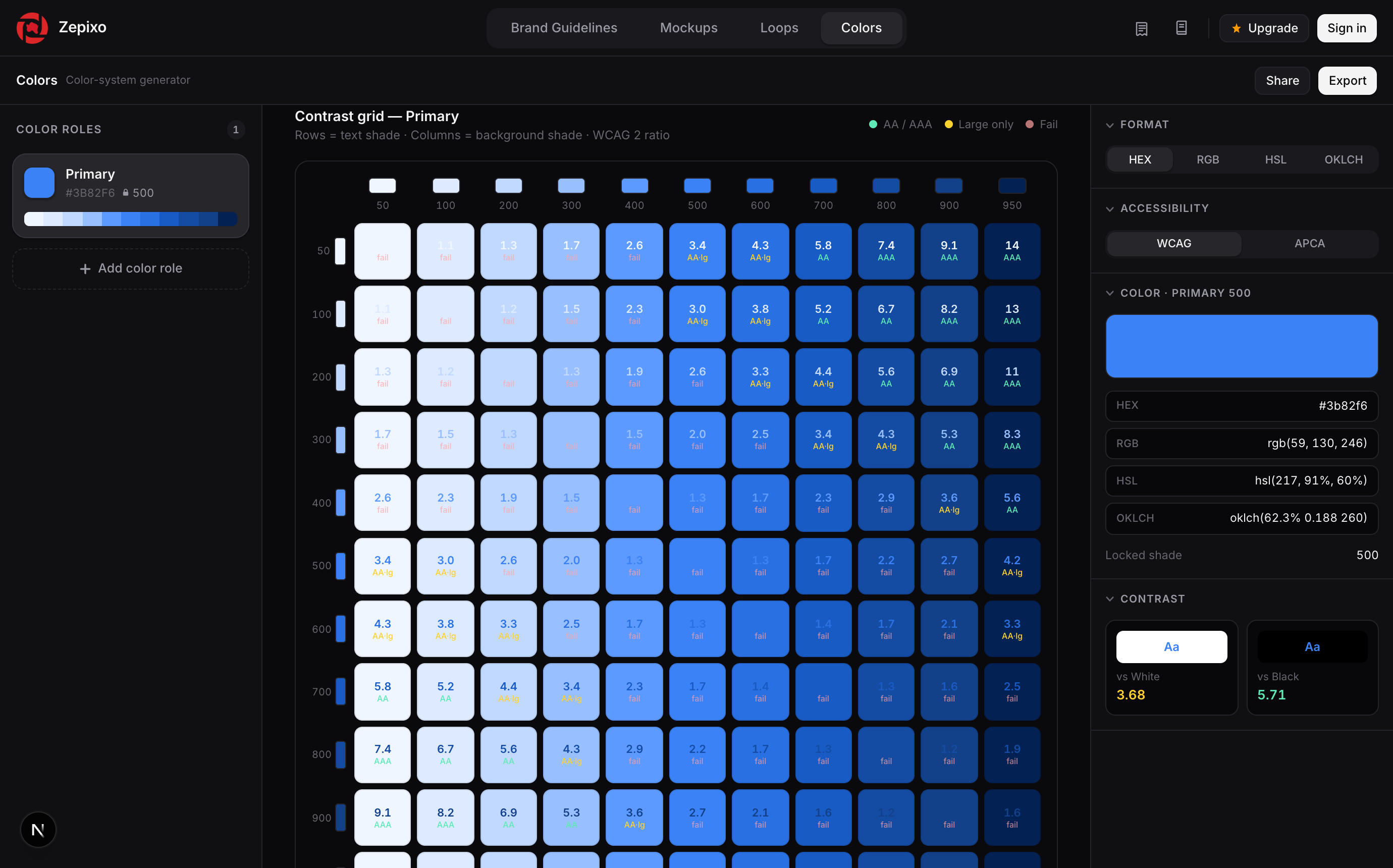Image resolution: width=1393 pixels, height=868 pixels.
Task: Click the RGB value rgb(59, 130, 246)
Action: [1317, 443]
